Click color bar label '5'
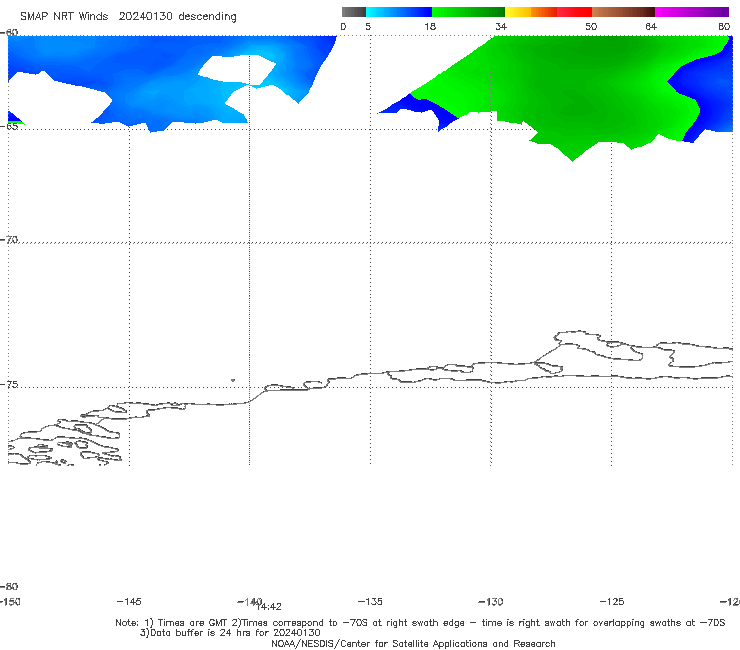Viewport: 740px width, 650px height. click(368, 26)
